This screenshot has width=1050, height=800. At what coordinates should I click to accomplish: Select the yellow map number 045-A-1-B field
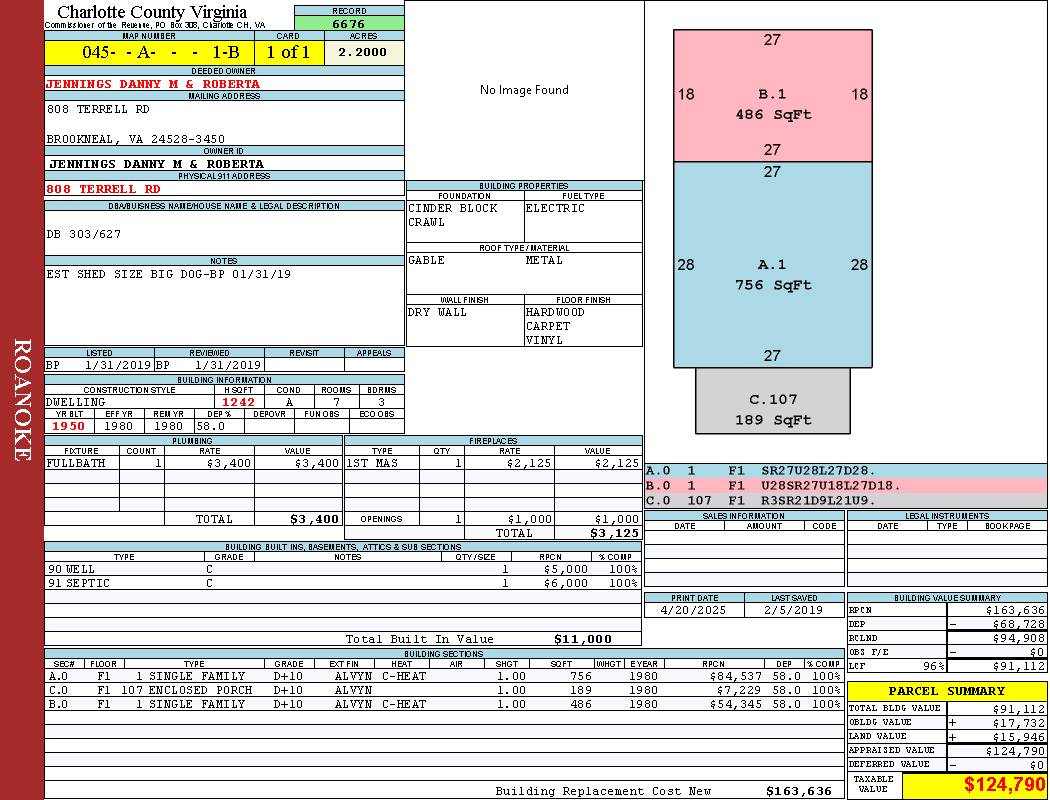pos(149,52)
